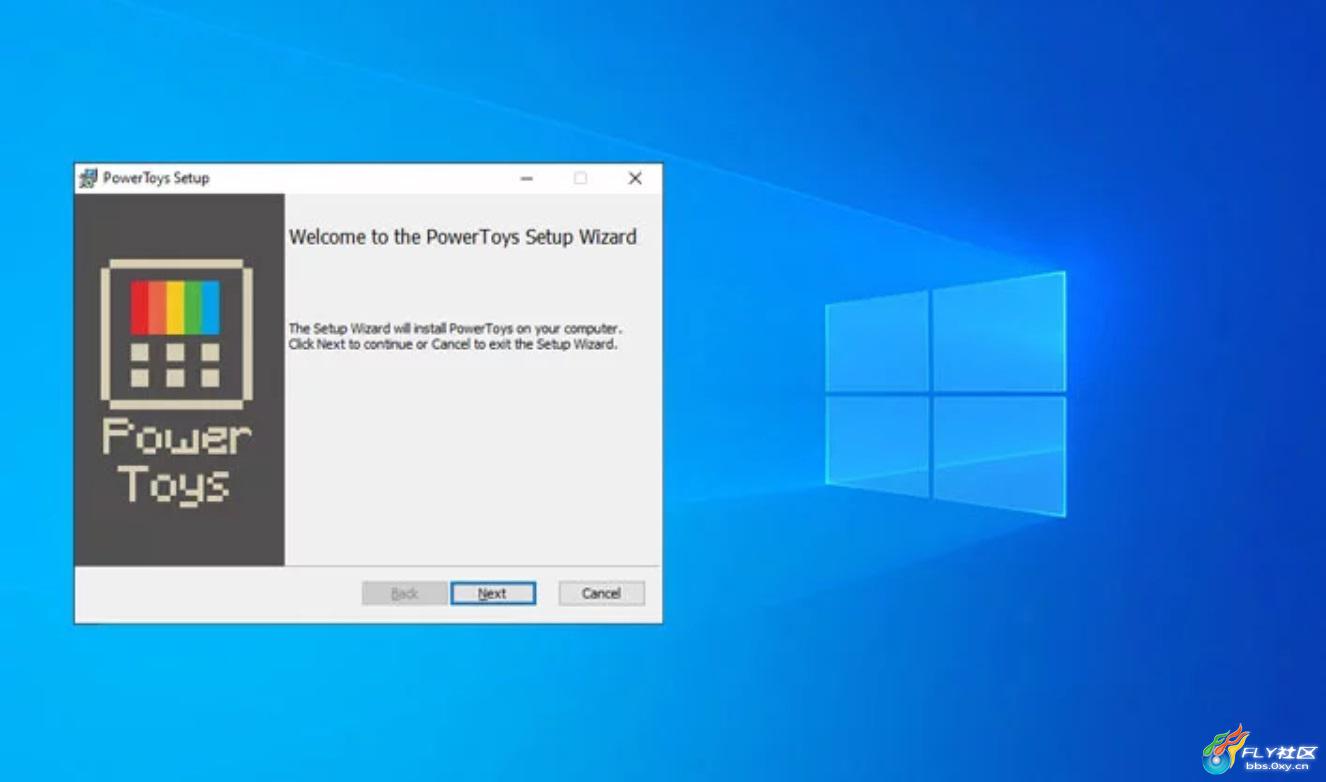Viewport: 1326px width, 782px height.
Task: Click the 'Welcome to the PowerToys Setup Wizard' heading
Action: click(x=462, y=237)
